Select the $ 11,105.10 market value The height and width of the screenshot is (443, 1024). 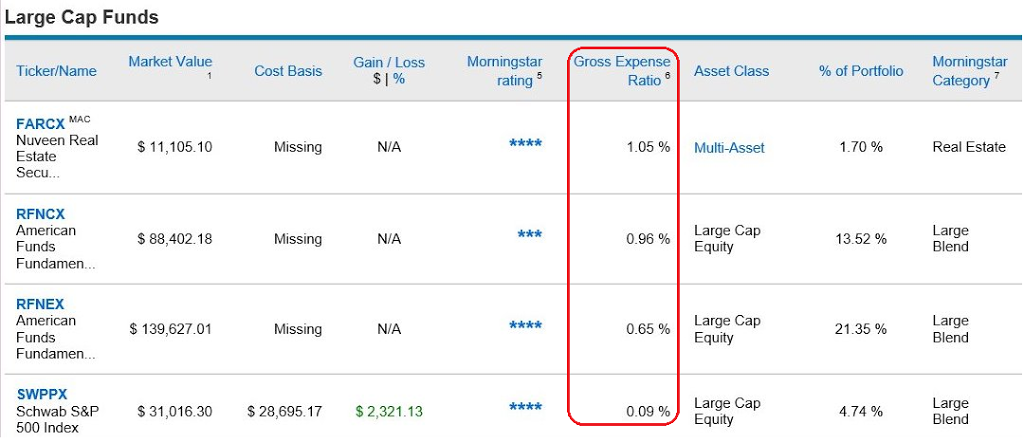pos(174,147)
